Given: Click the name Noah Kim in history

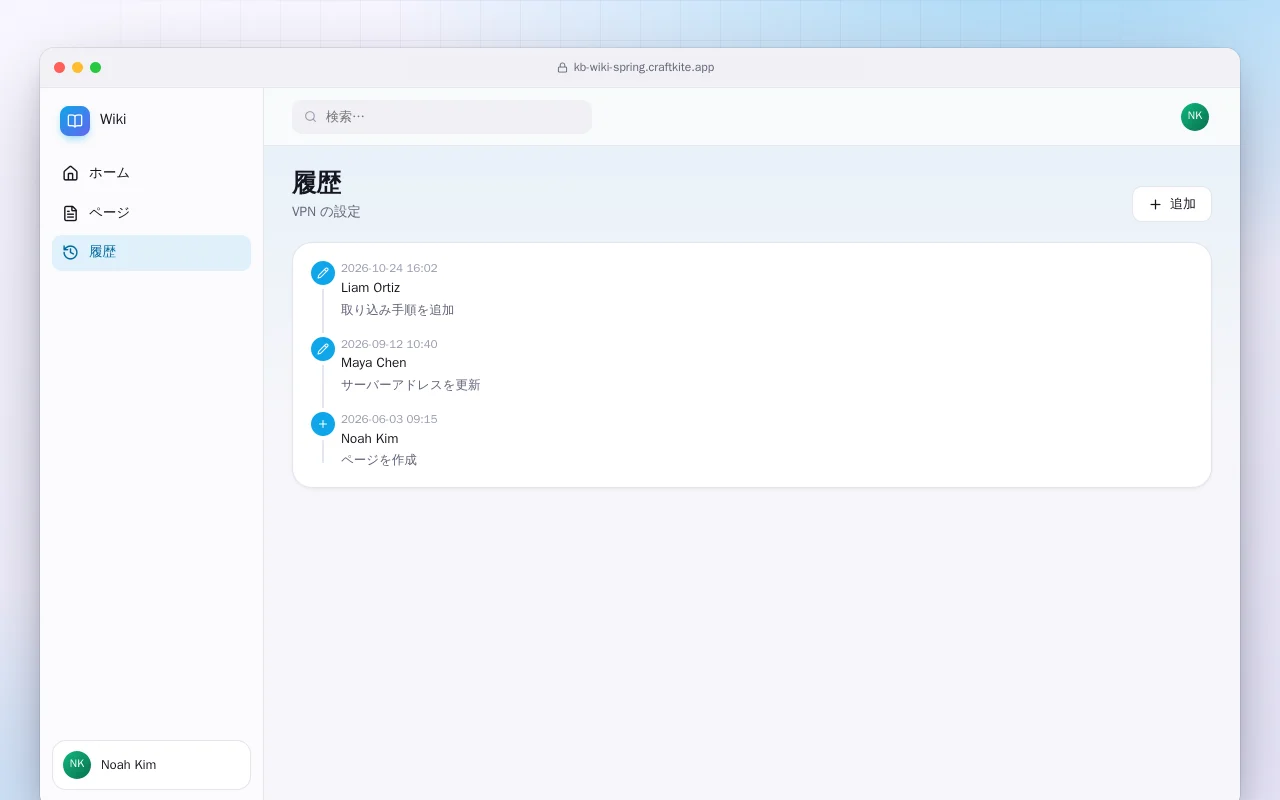Looking at the screenshot, I should pos(370,439).
